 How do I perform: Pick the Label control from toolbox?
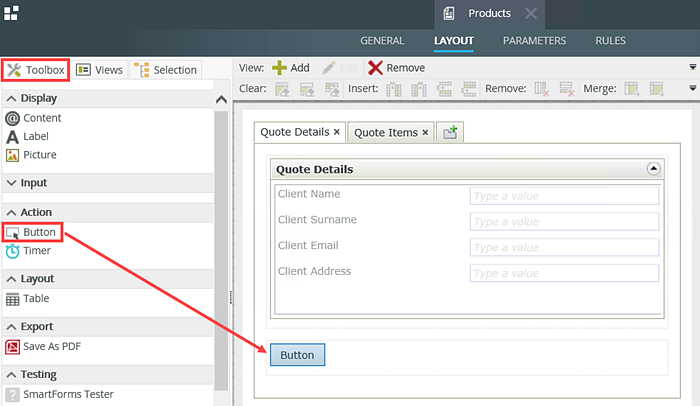[x=36, y=136]
